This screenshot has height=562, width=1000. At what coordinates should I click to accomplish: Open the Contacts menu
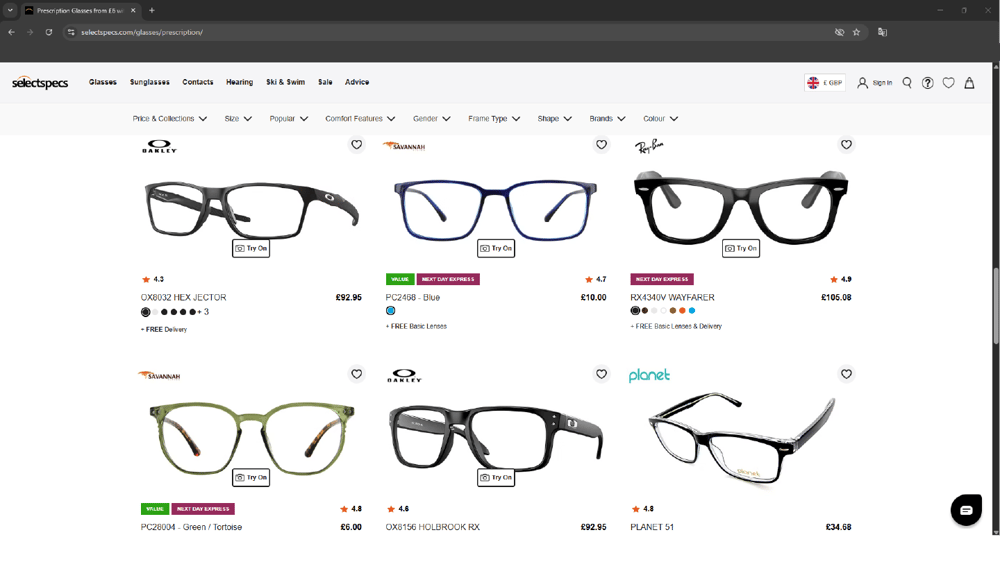point(198,82)
